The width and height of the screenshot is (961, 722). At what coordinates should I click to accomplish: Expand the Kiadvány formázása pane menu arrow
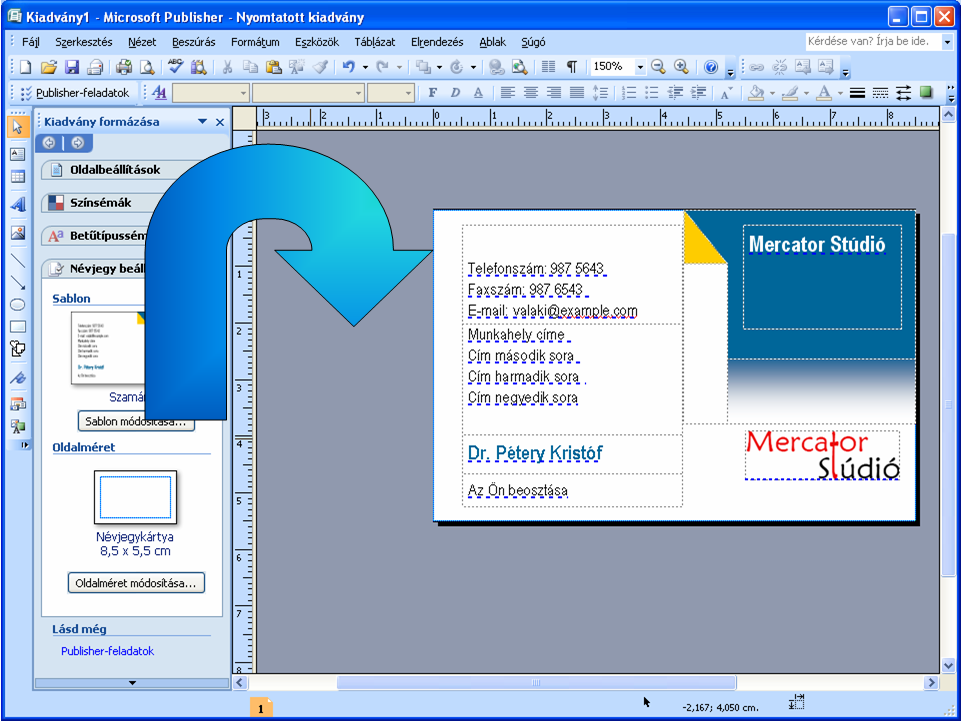tap(202, 121)
